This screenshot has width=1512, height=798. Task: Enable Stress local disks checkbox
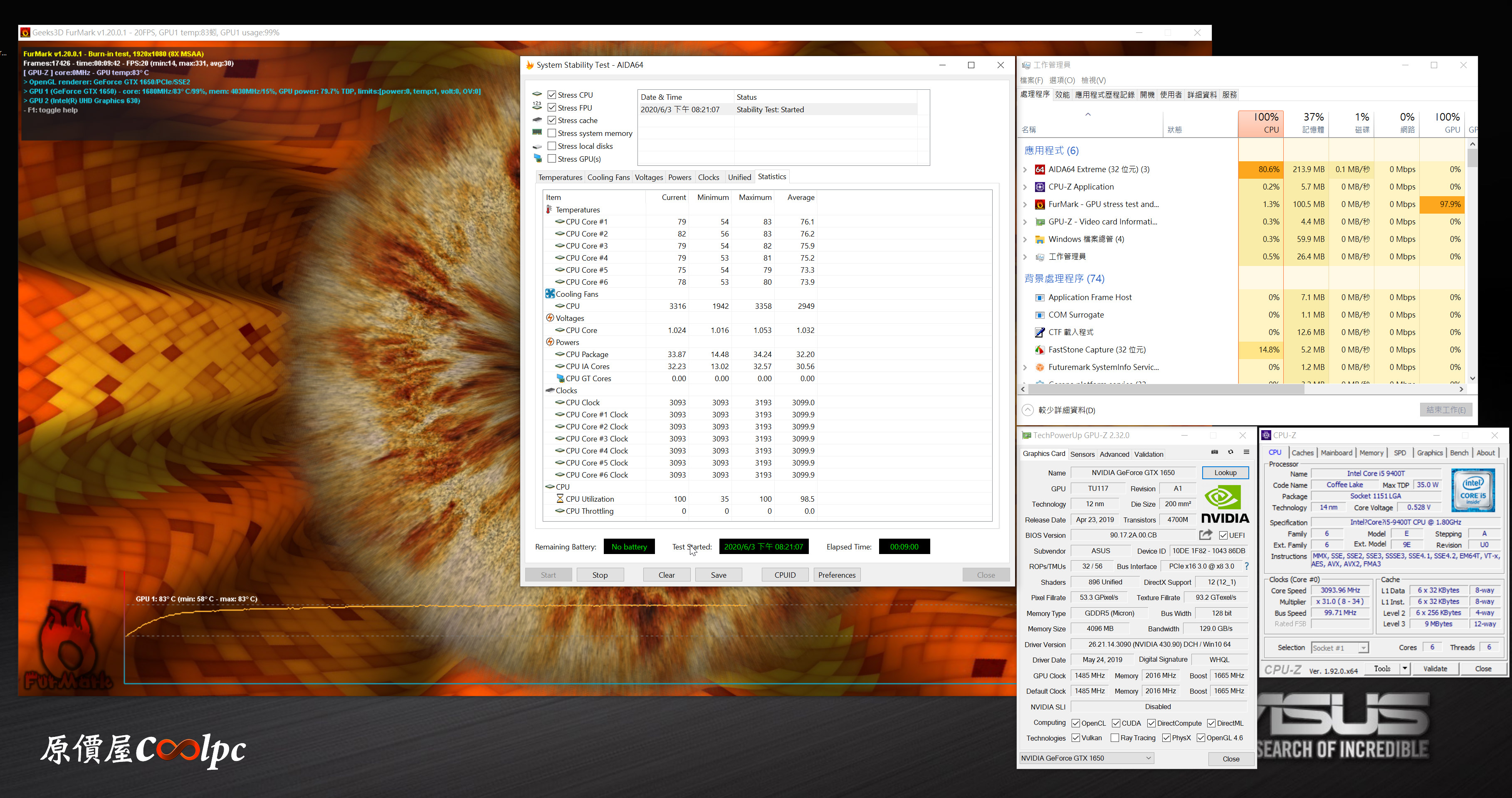(x=552, y=146)
